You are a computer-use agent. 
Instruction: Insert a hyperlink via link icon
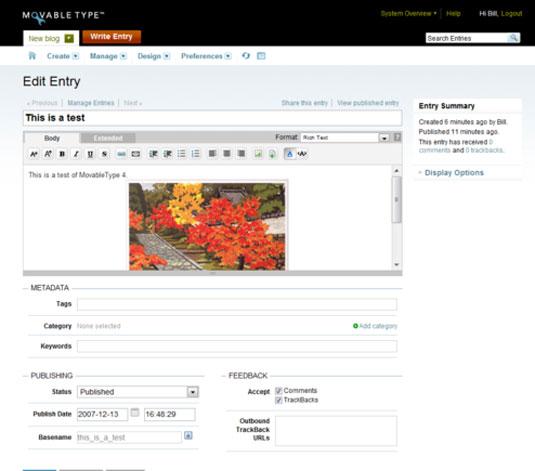click(121, 154)
